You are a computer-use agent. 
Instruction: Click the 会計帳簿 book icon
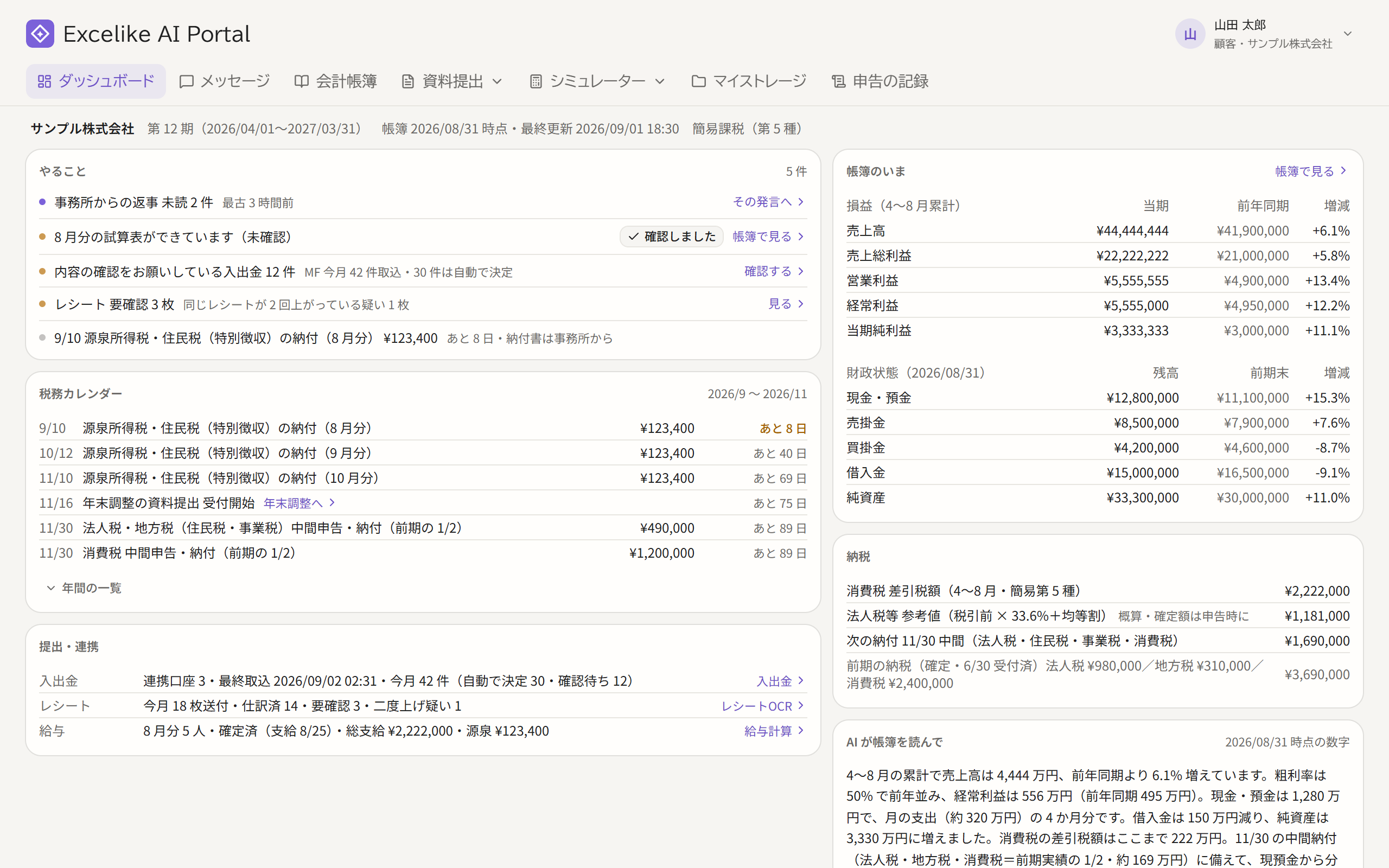[301, 81]
